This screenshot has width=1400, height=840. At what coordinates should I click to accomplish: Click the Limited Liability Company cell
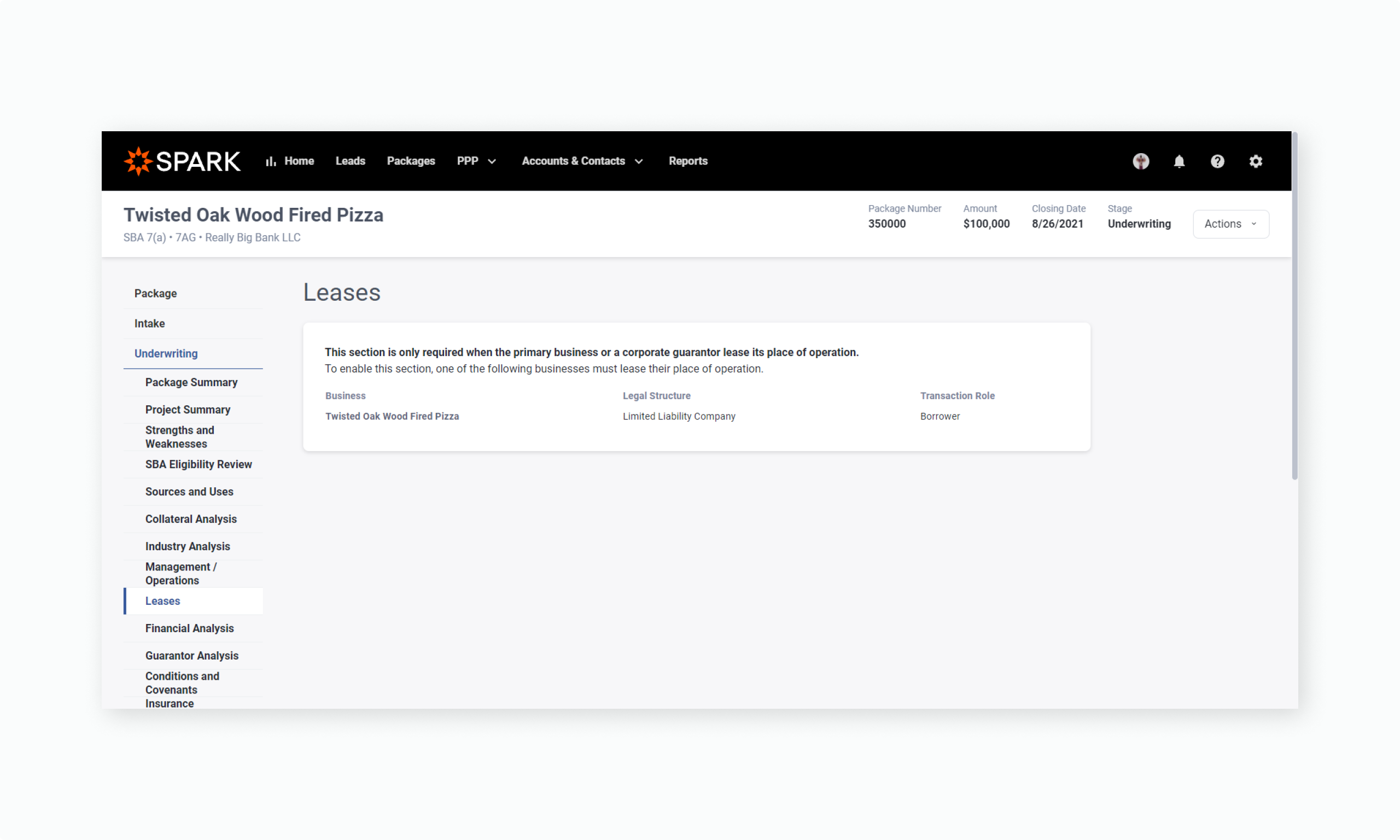[x=679, y=416]
